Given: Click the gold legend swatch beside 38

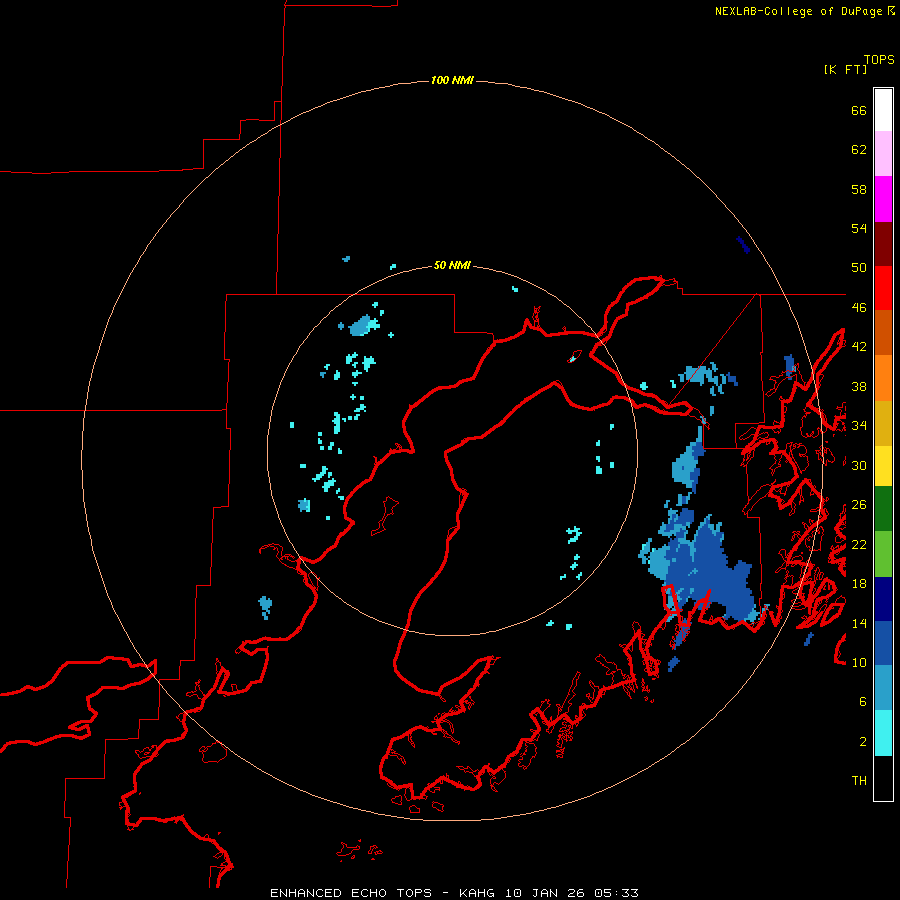Looking at the screenshot, I should (883, 423).
